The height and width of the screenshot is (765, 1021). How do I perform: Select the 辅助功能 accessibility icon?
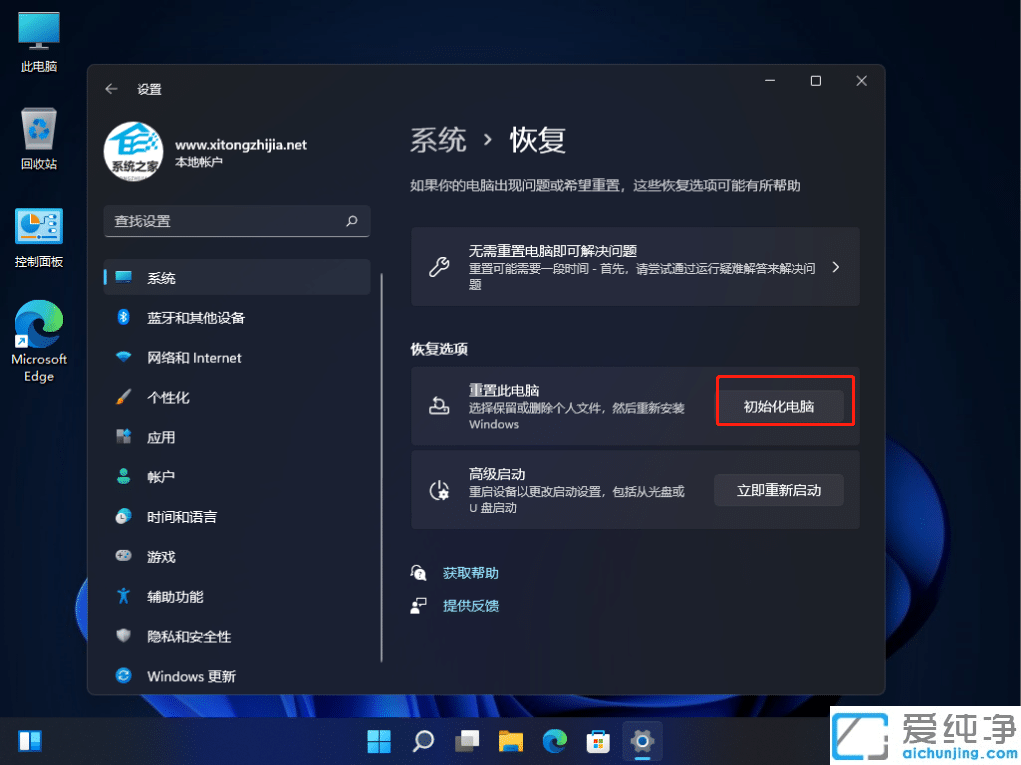coord(122,596)
